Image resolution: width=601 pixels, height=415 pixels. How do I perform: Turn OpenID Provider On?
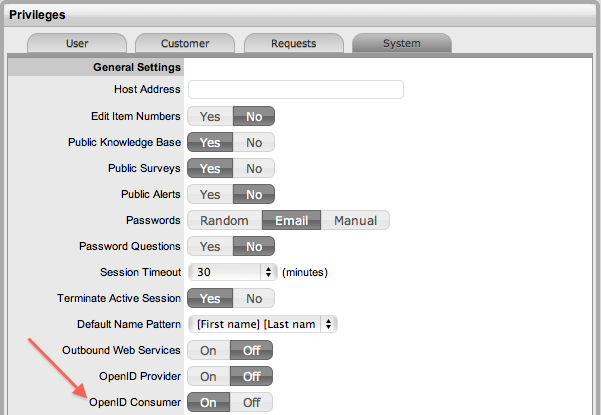[208, 376]
